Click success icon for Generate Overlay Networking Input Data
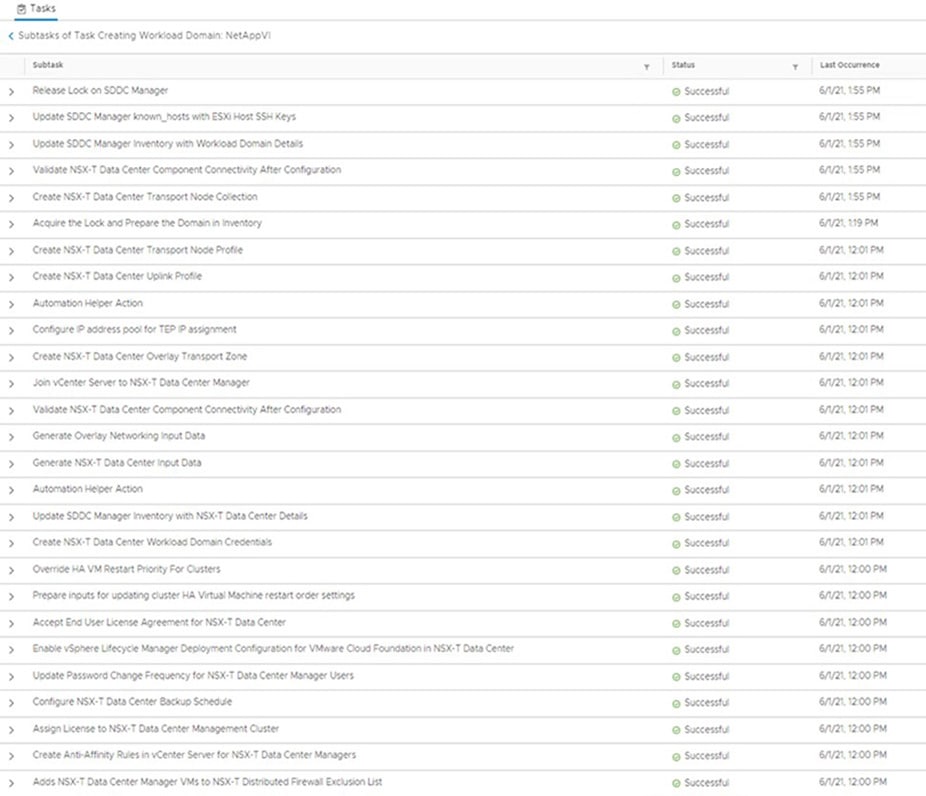This screenshot has height=796, width=926. coord(676,437)
